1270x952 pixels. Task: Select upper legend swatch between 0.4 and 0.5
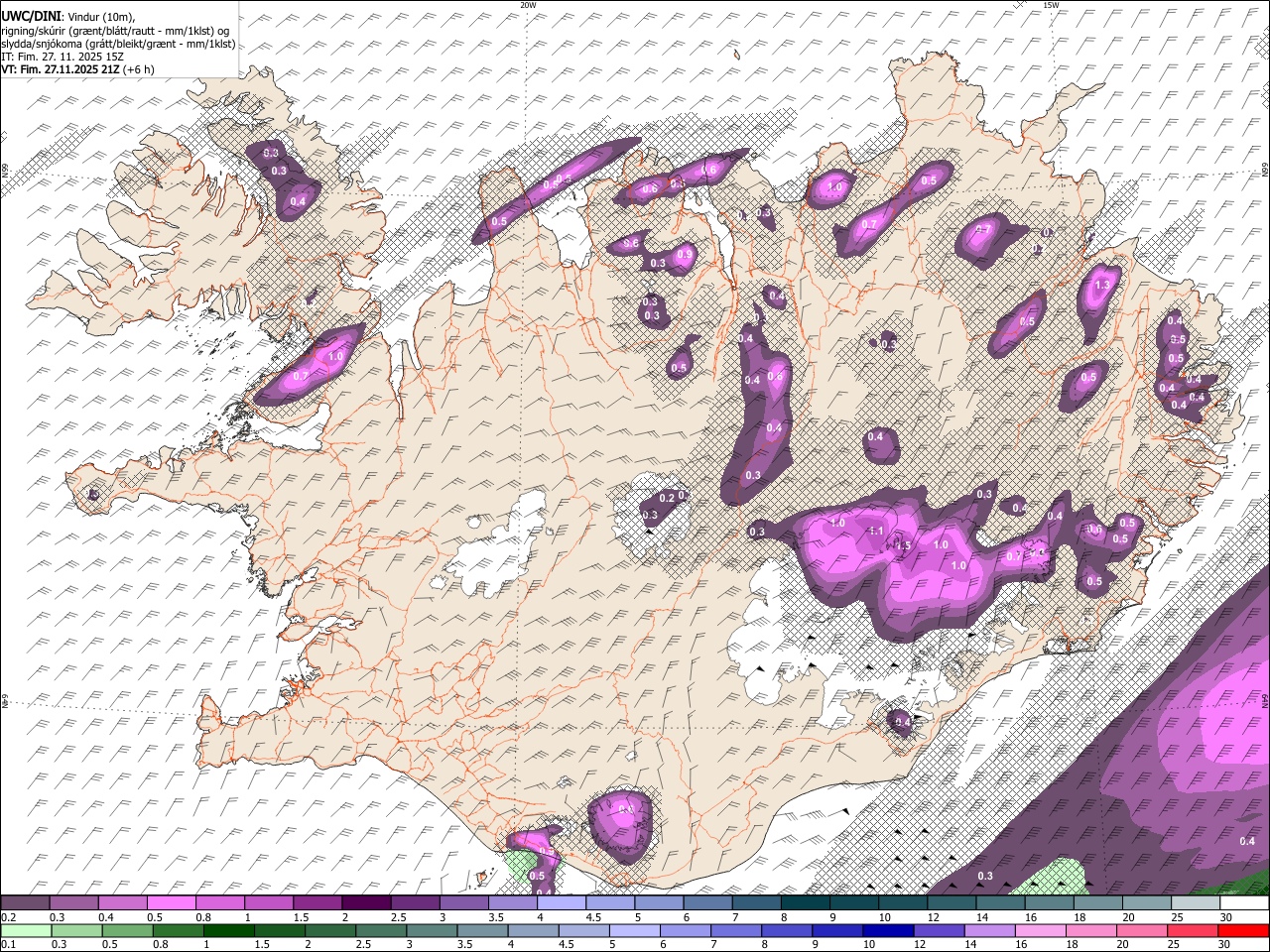122,902
